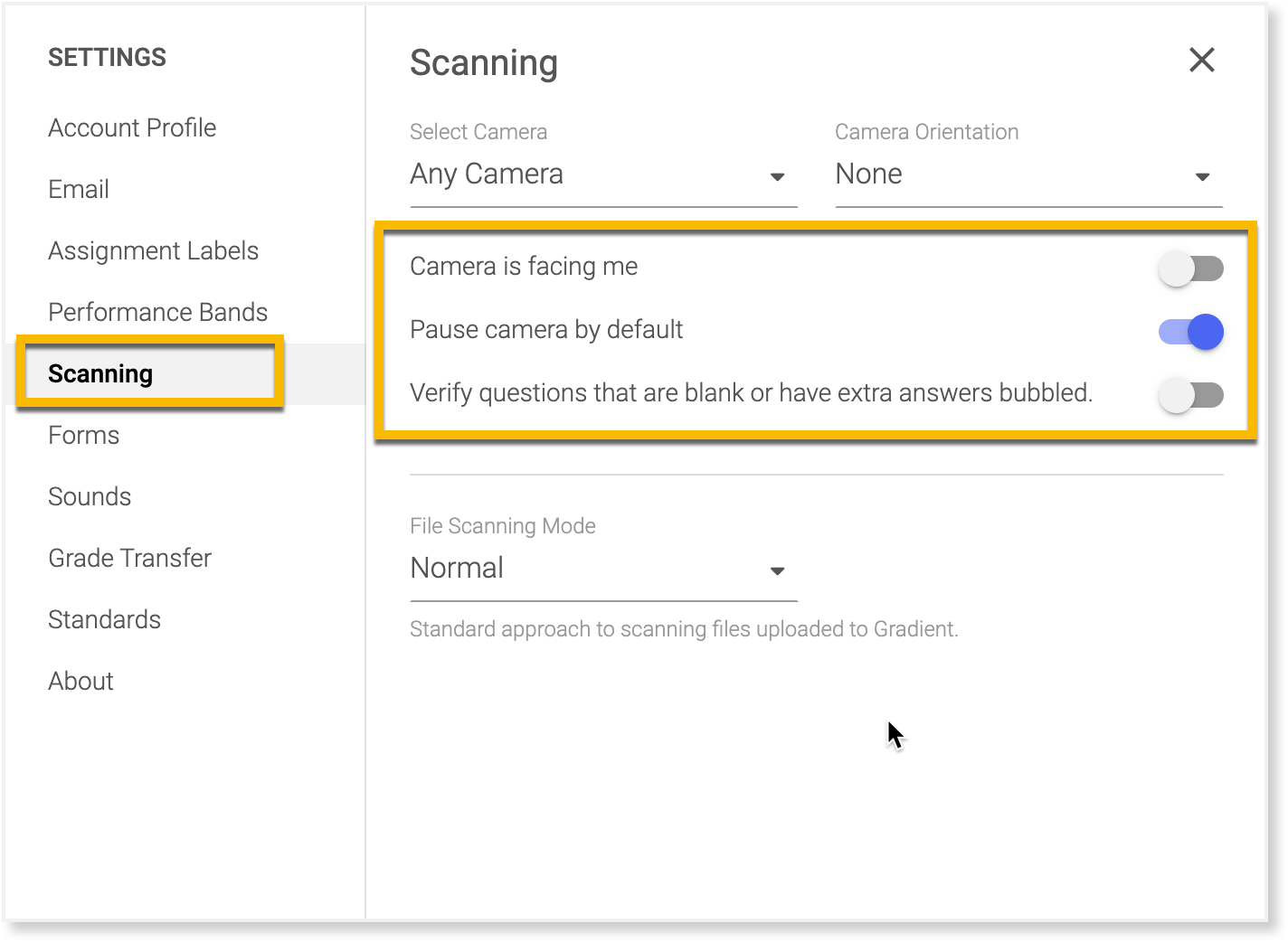Open the Standards section
Image resolution: width=1288 pixels, height=942 pixels.
pyautogui.click(x=104, y=619)
